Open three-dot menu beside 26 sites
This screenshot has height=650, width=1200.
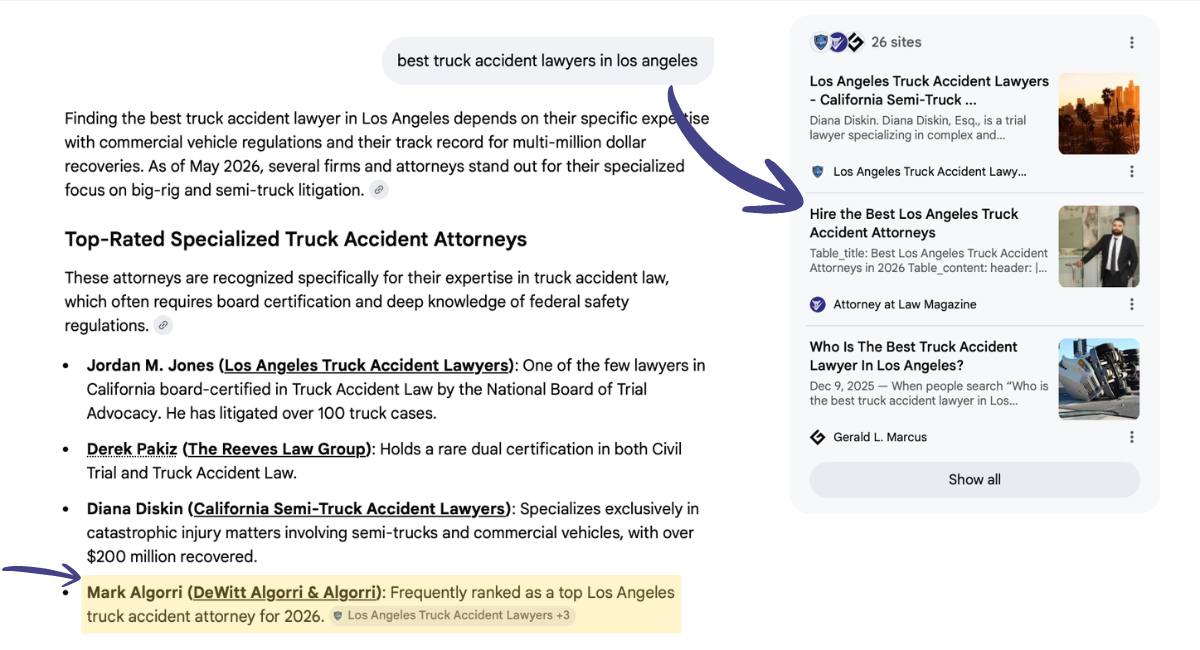click(x=1131, y=42)
